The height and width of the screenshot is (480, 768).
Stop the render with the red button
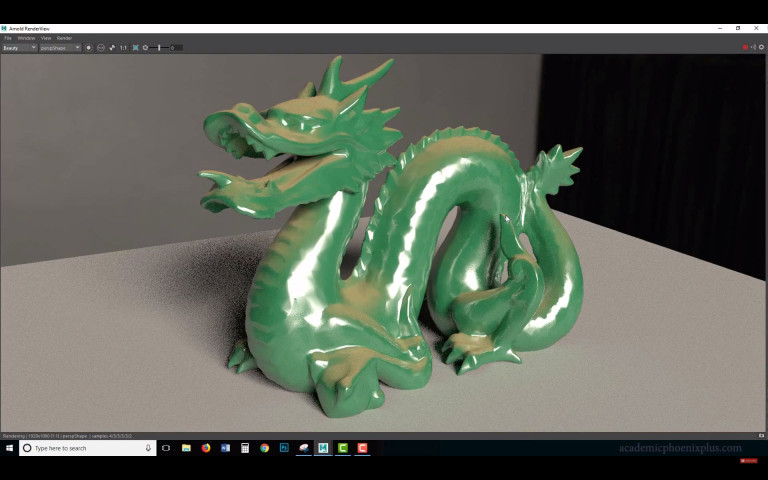(x=745, y=47)
